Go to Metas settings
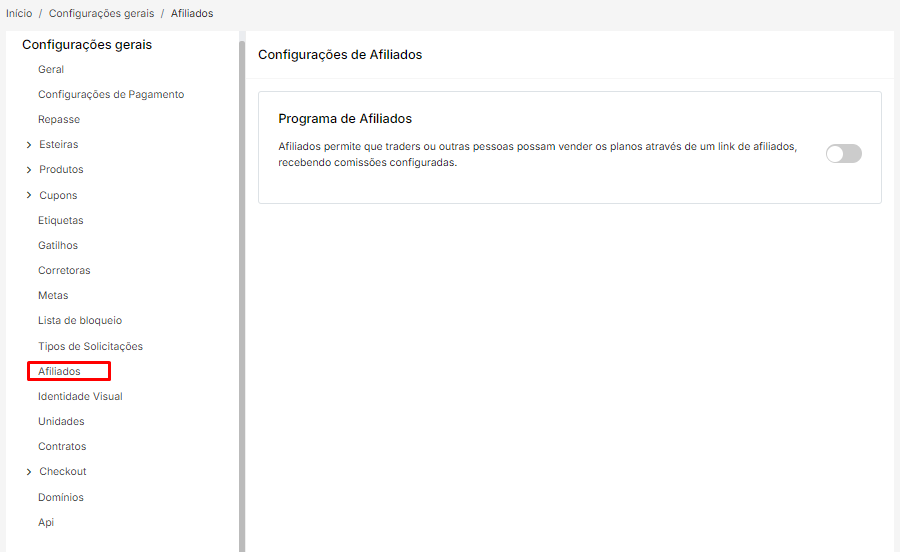The width and height of the screenshot is (900, 552). click(53, 296)
